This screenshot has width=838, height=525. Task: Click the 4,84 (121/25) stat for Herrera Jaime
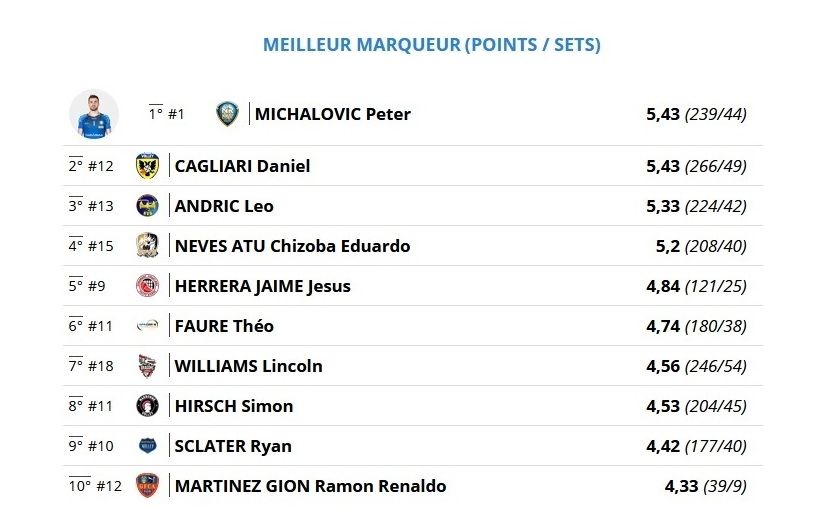(x=696, y=286)
